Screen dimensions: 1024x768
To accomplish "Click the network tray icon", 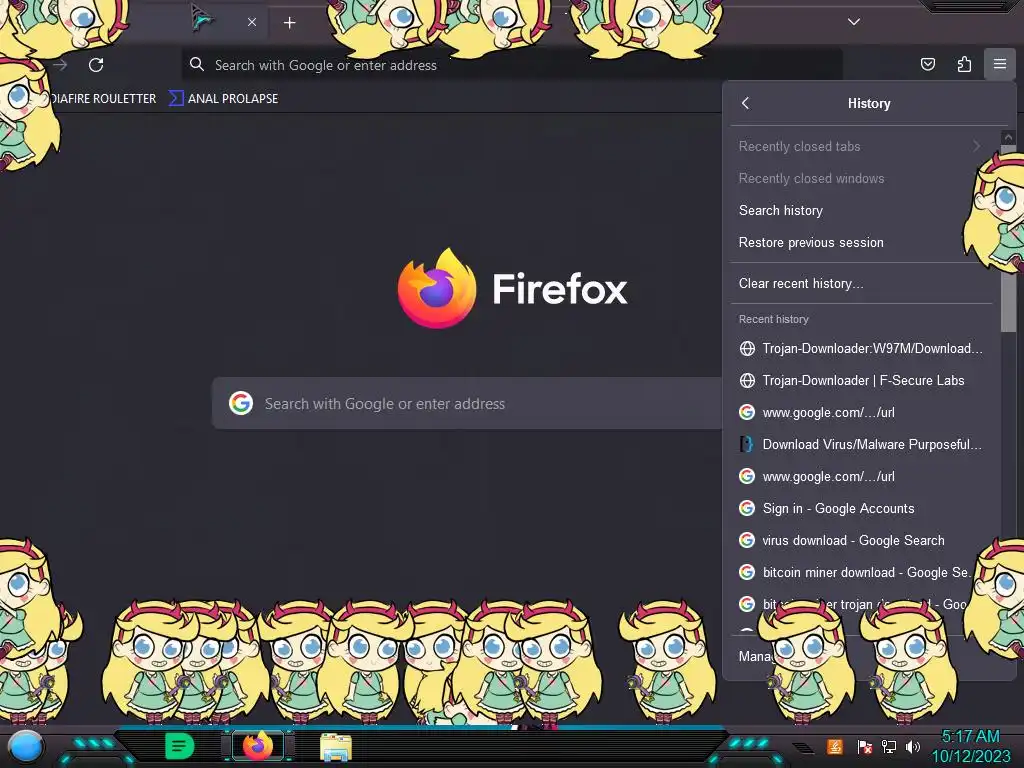I will point(889,746).
